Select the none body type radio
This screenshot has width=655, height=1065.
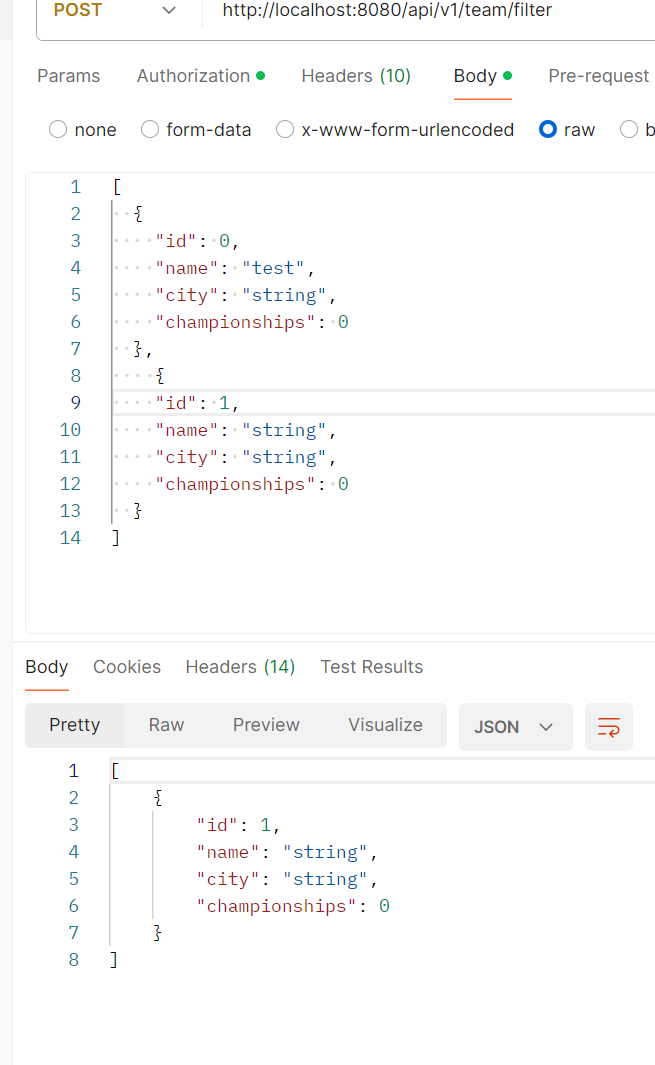pyautogui.click(x=58, y=129)
